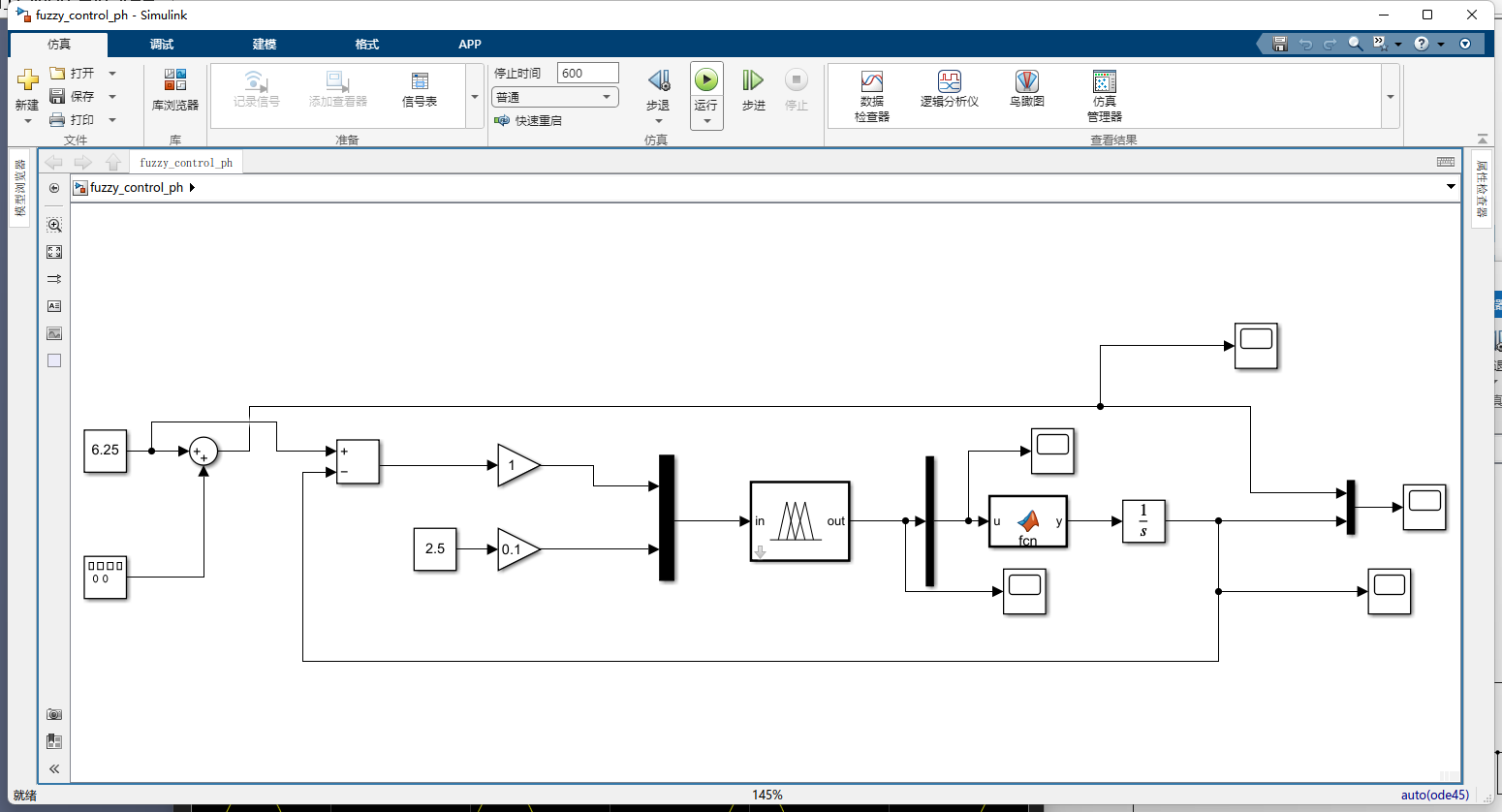
Task: Click the undo arrow in quick access toolbar
Action: 1305,44
